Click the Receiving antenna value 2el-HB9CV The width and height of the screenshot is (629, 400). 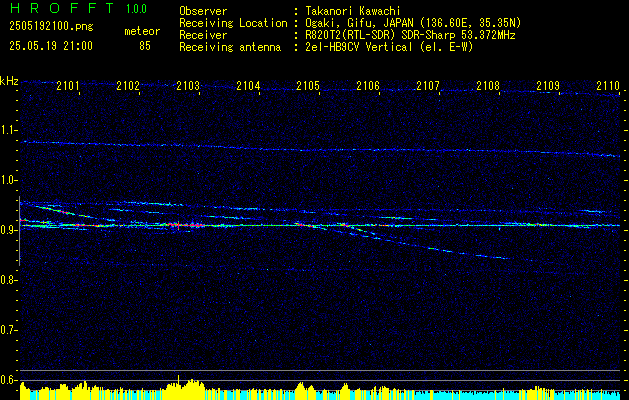389,47
